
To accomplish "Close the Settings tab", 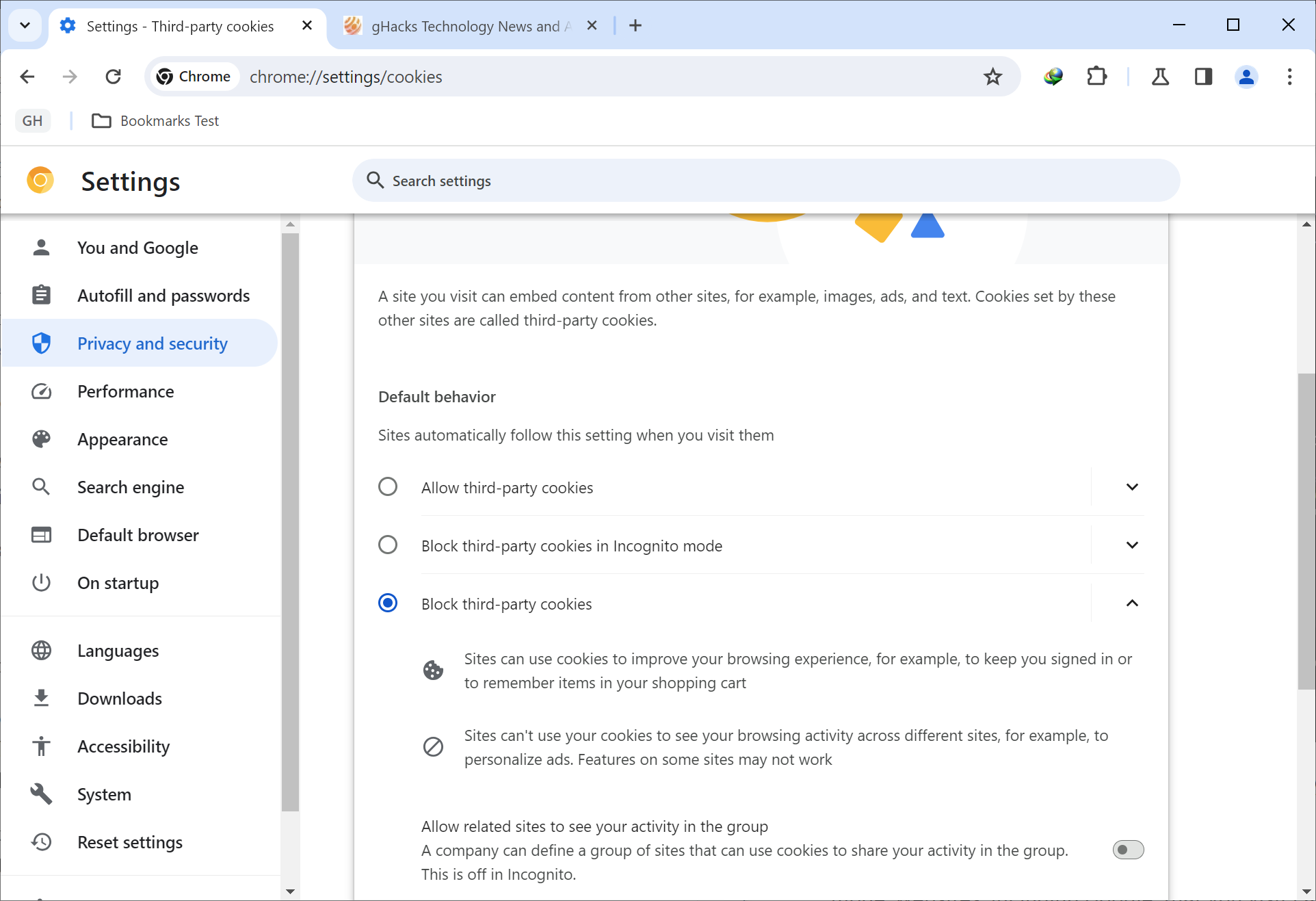I will tap(307, 26).
